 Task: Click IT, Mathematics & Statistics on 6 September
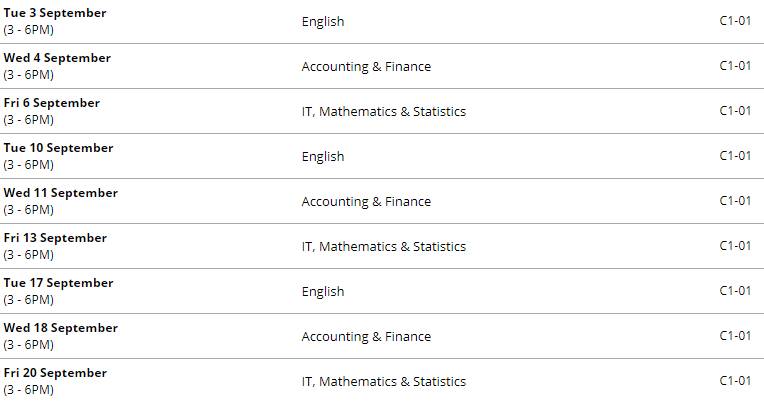tap(384, 111)
